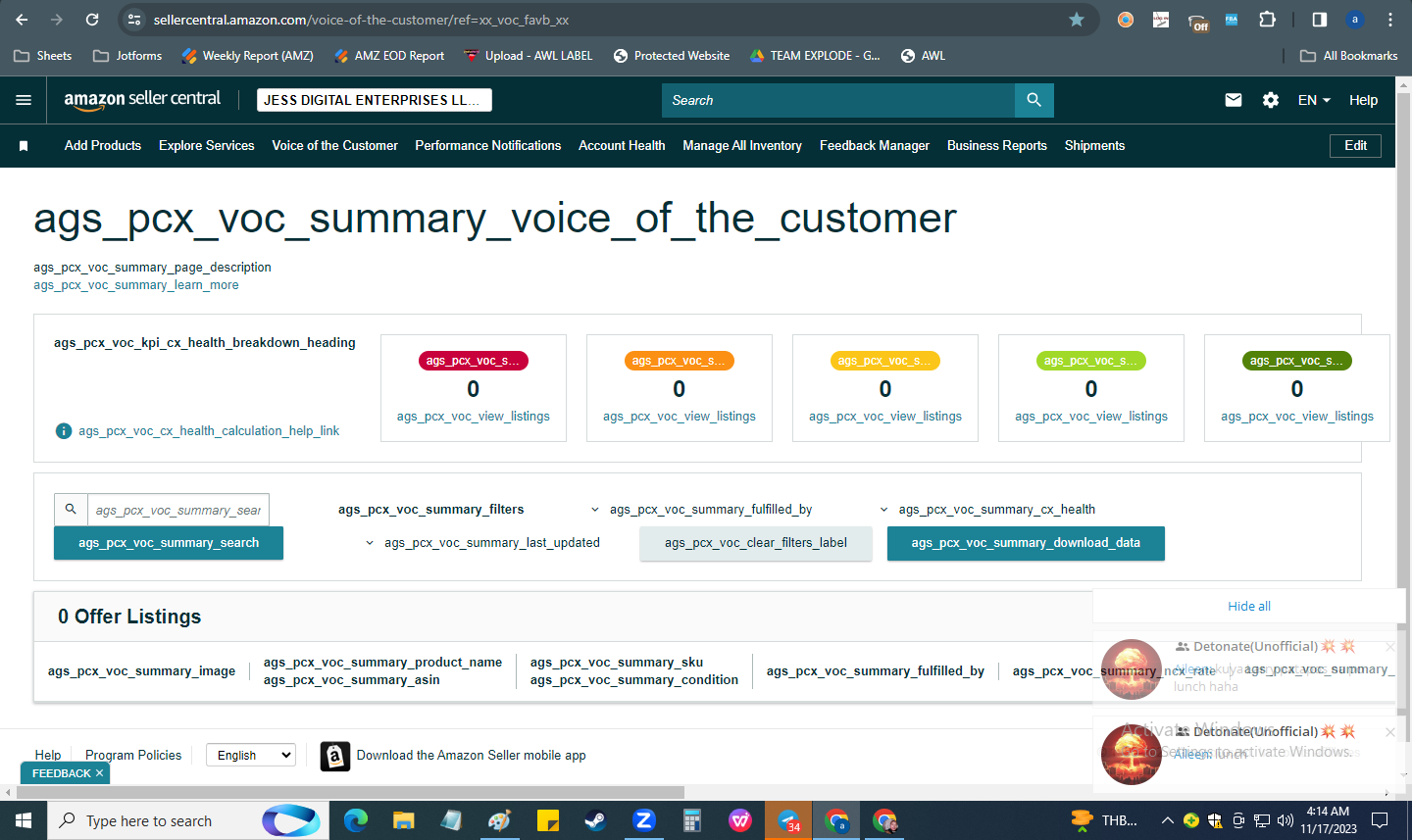The height and width of the screenshot is (840, 1412).
Task: Open Explore Services in the navigation bar
Action: 207,146
